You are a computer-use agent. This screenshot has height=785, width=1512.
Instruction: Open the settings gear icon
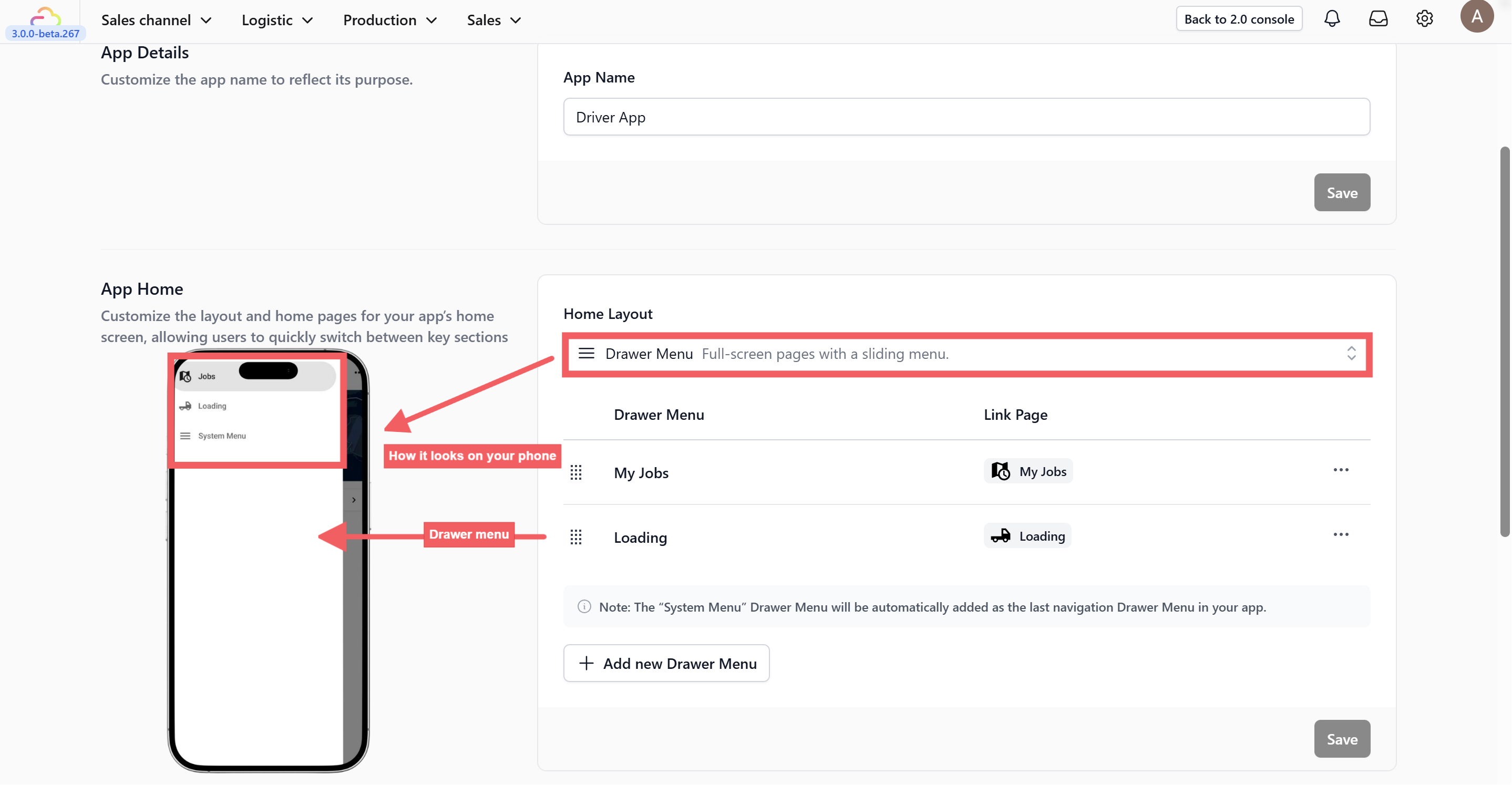(x=1424, y=19)
